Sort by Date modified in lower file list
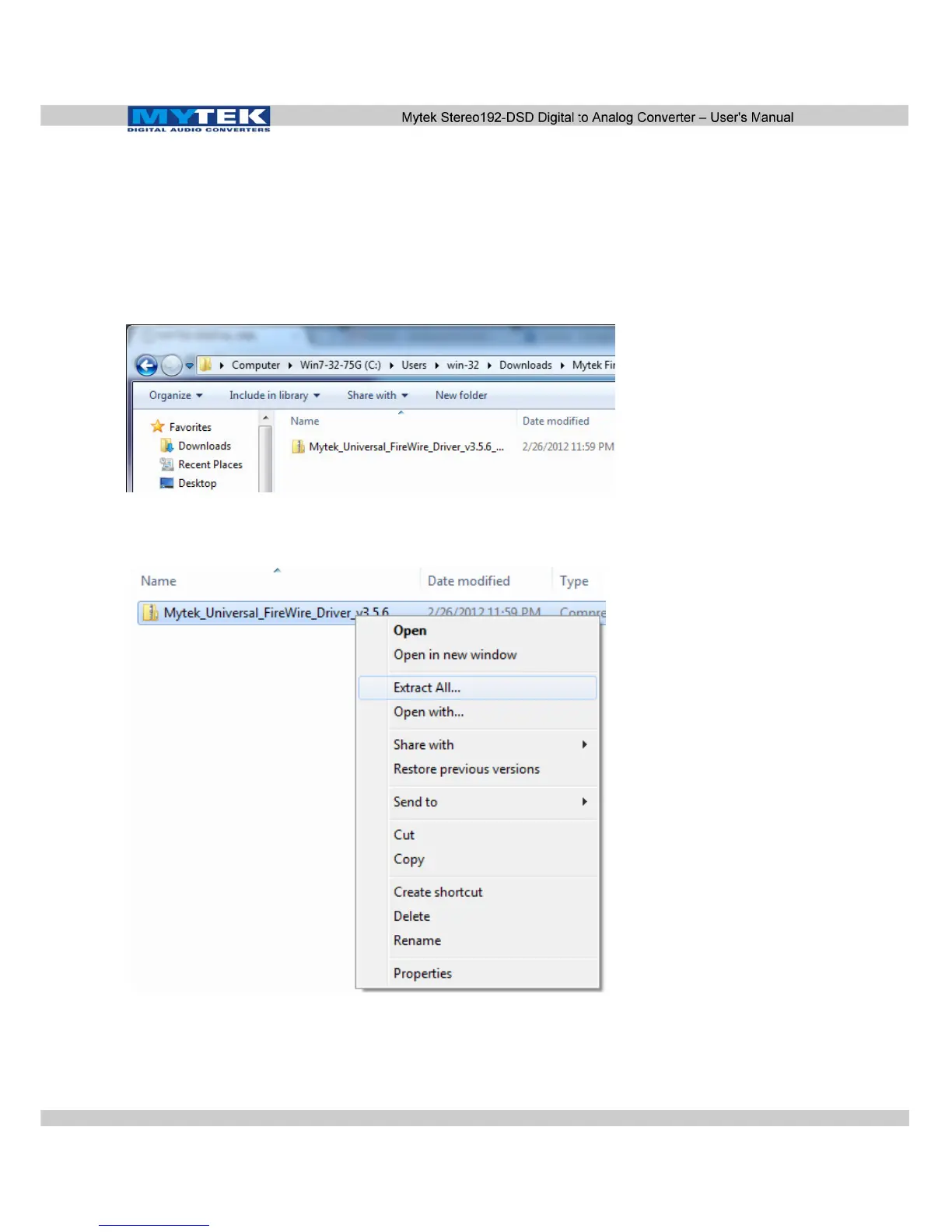 [x=469, y=581]
